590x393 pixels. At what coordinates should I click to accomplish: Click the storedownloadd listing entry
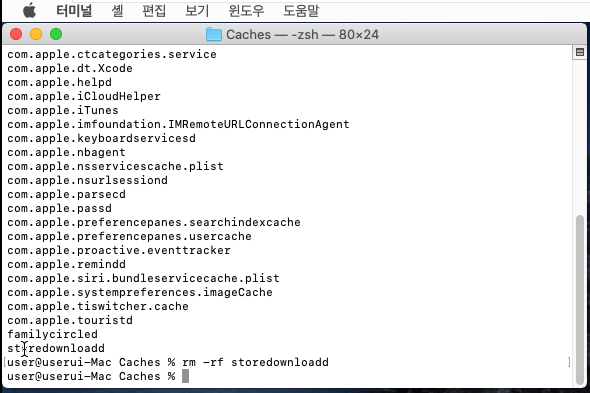[x=56, y=348]
